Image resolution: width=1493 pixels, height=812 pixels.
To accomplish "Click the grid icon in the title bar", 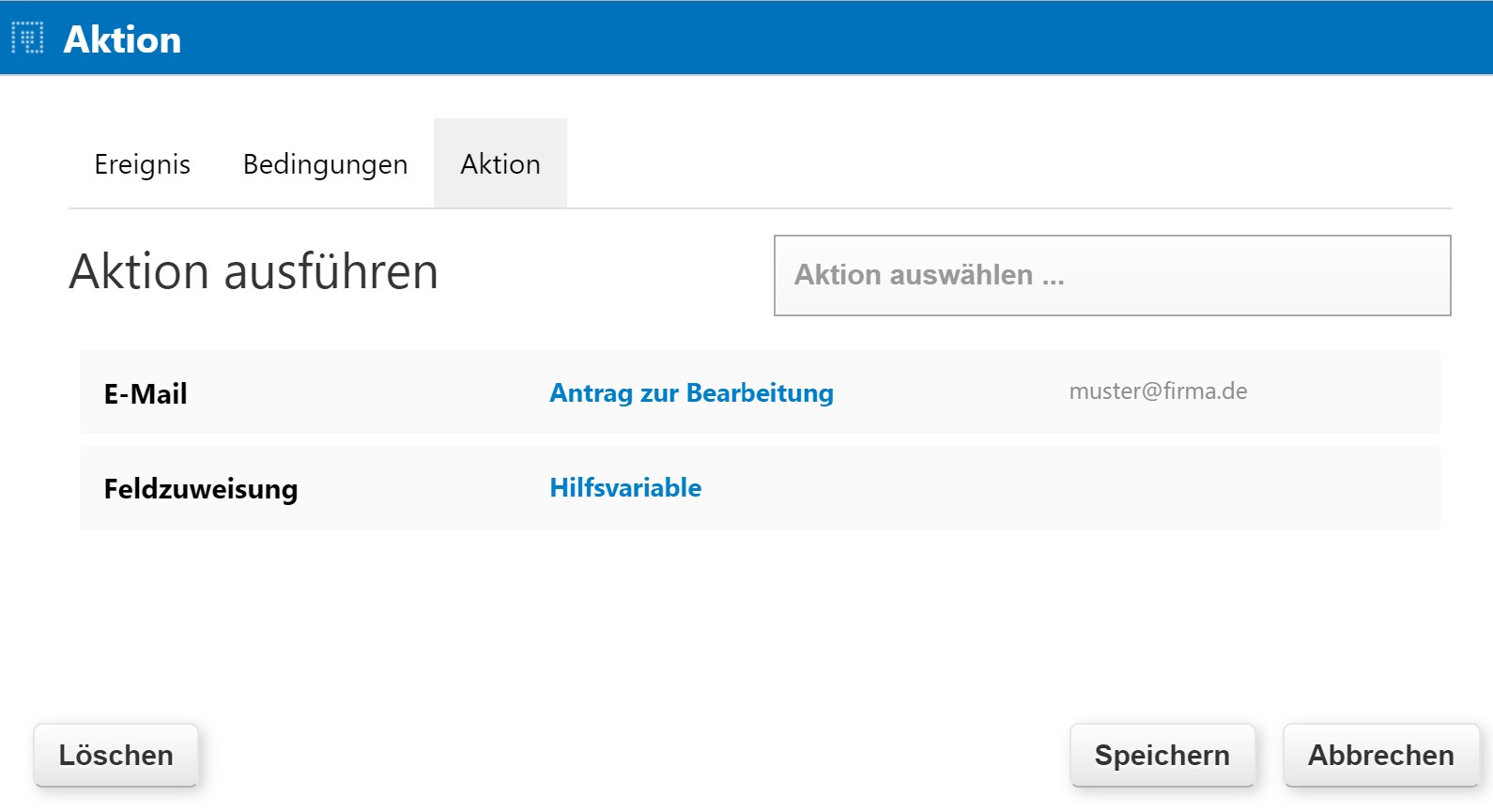I will (x=27, y=38).
